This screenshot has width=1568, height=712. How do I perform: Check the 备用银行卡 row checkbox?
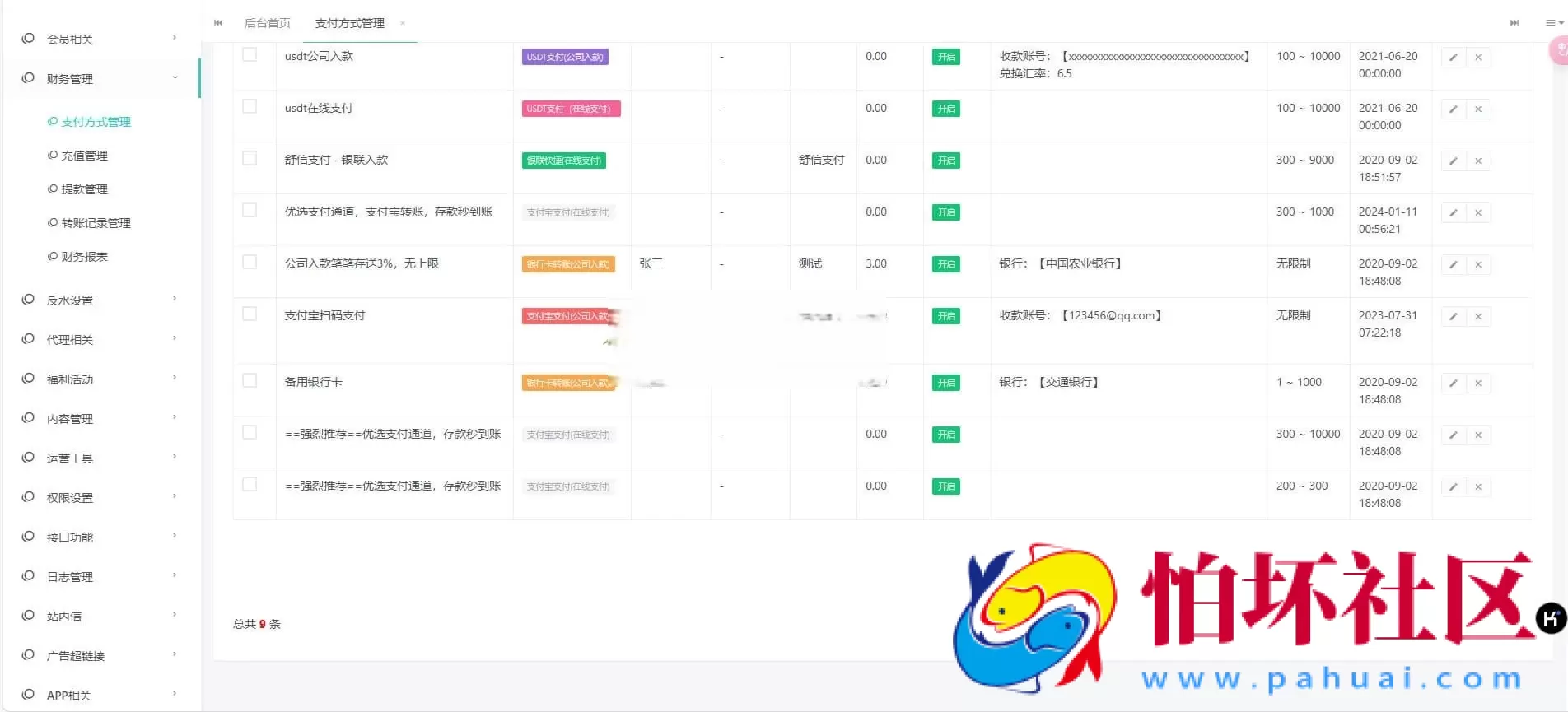[x=250, y=380]
